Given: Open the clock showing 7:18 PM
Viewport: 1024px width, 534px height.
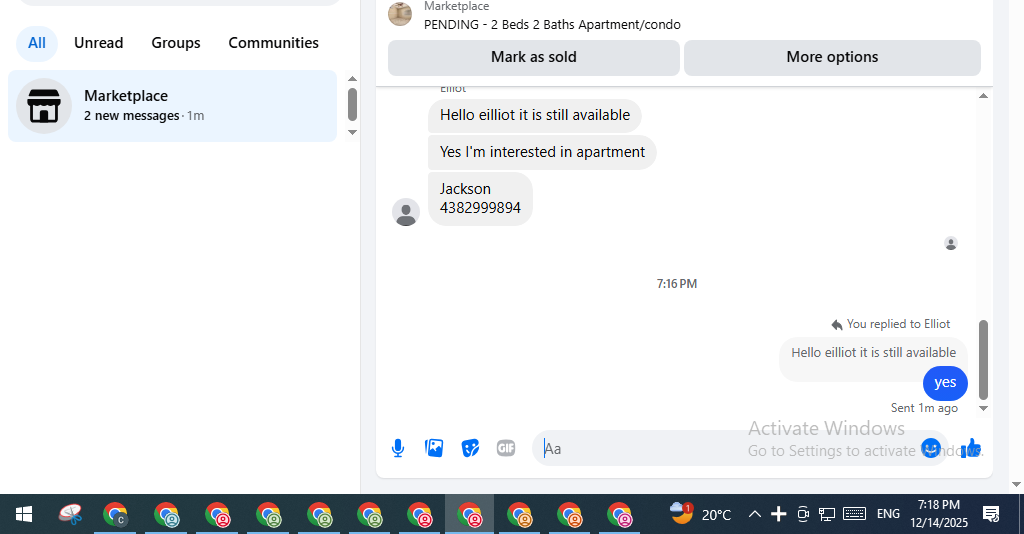Looking at the screenshot, I should click(x=938, y=514).
